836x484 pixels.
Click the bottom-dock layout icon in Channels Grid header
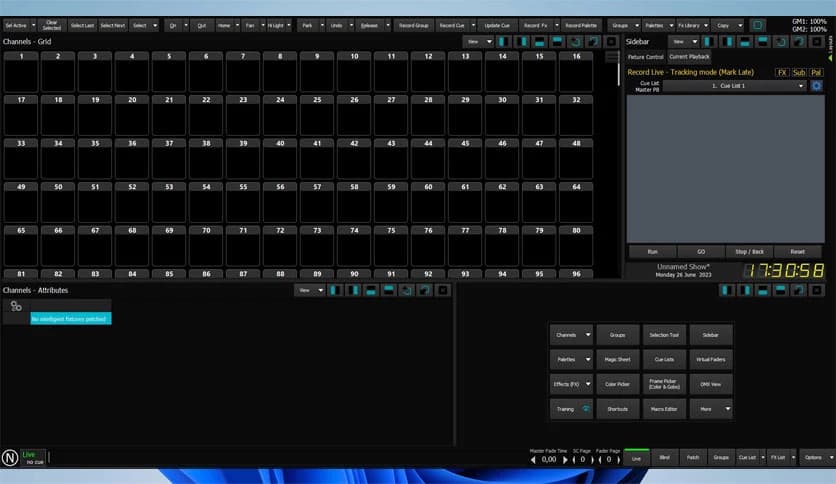pyautogui.click(x=540, y=42)
